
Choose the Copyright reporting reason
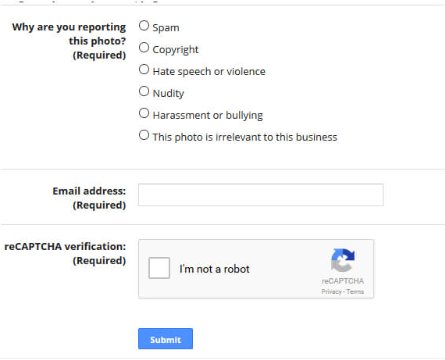(x=144, y=48)
